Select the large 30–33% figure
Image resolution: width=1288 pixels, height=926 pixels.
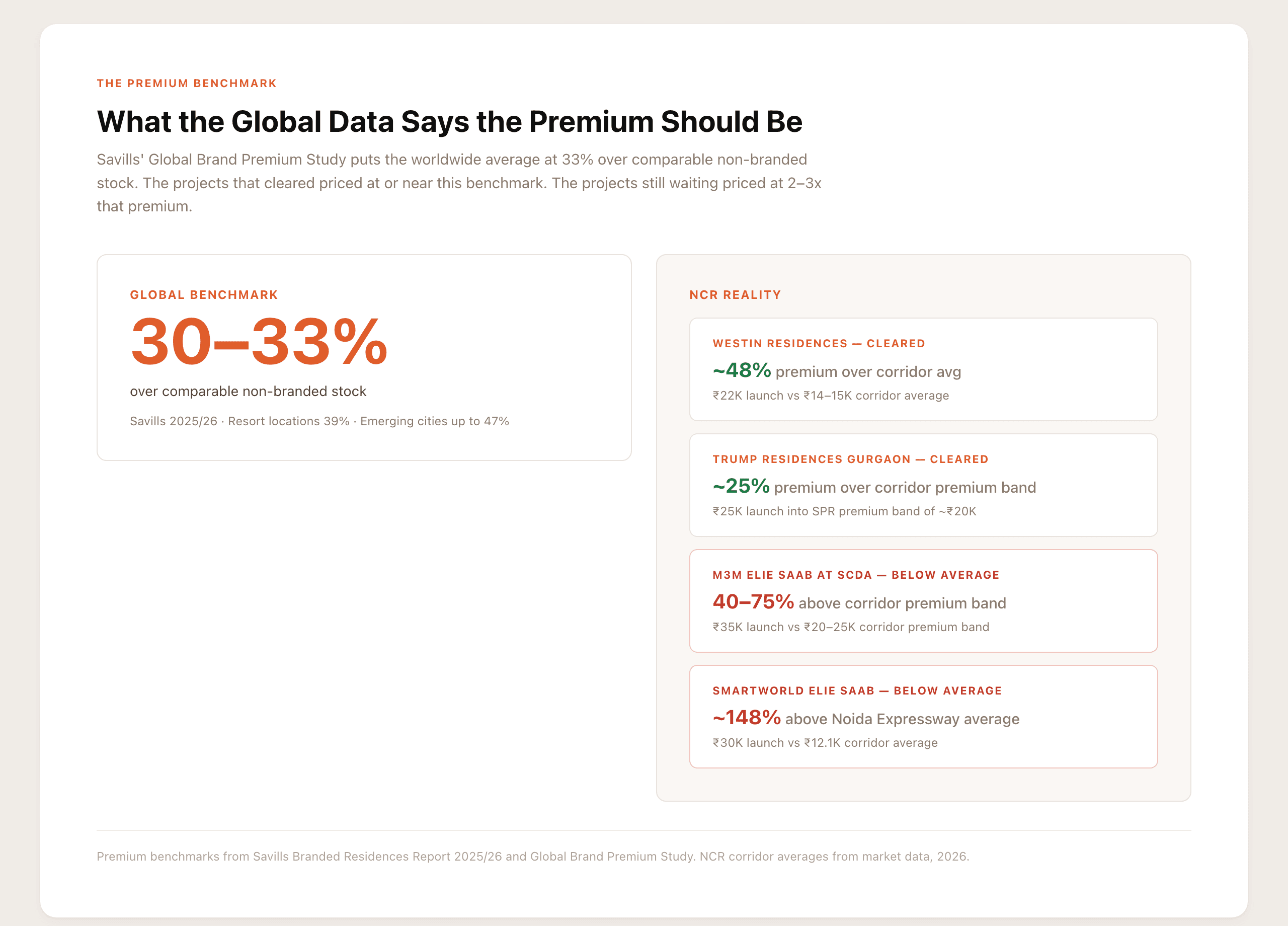tap(259, 341)
